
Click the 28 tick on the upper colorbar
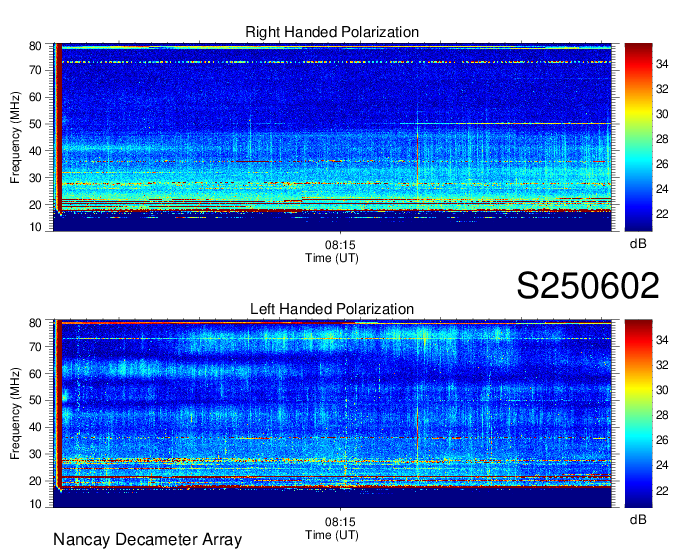[x=662, y=139]
